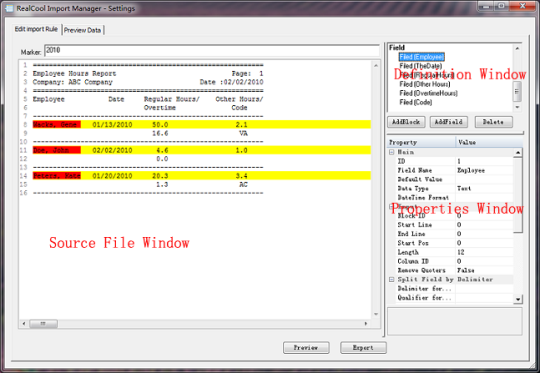
Task: Click the Delete button
Action: pos(493,122)
